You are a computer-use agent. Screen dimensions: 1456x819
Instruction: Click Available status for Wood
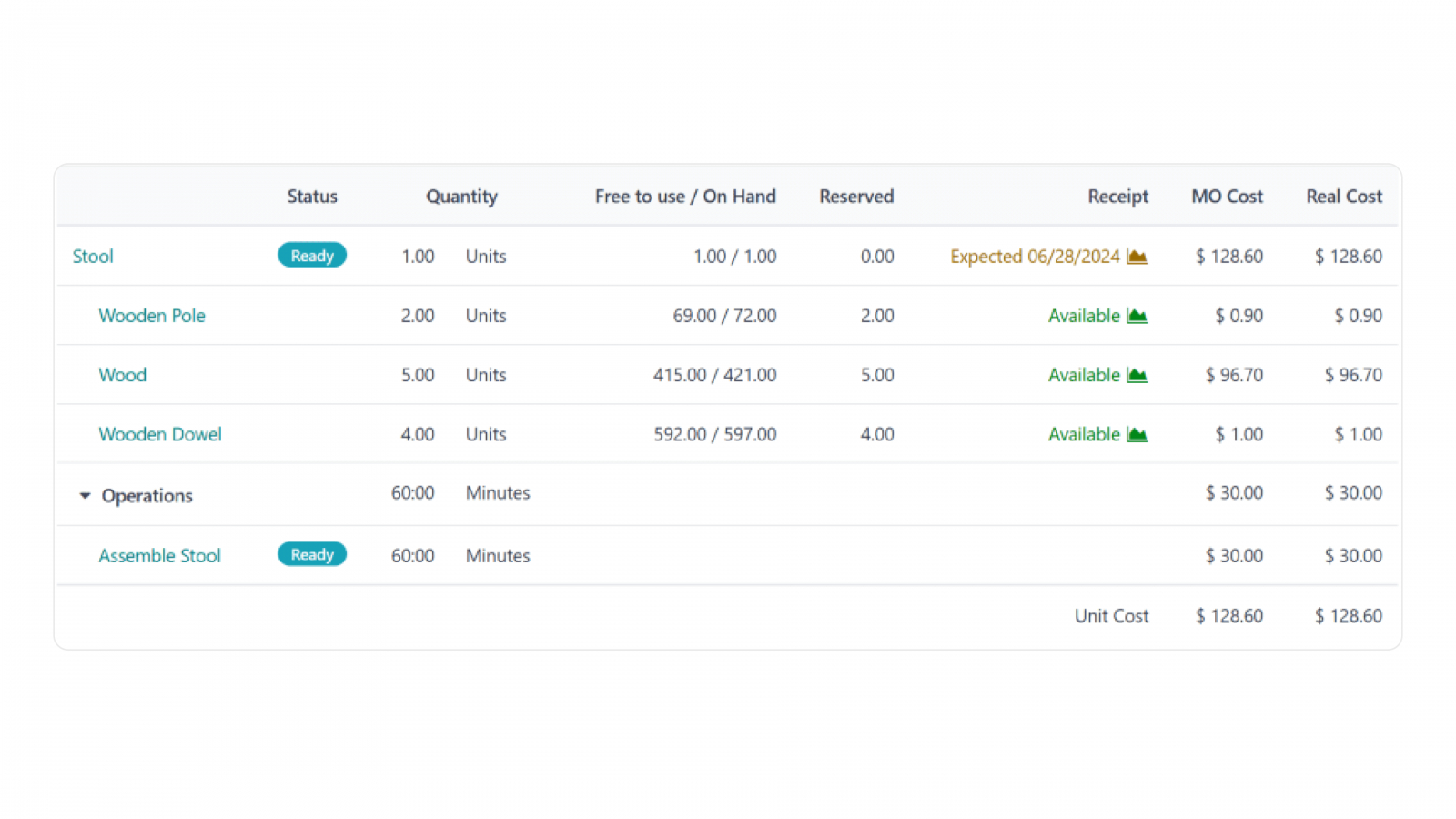1084,375
